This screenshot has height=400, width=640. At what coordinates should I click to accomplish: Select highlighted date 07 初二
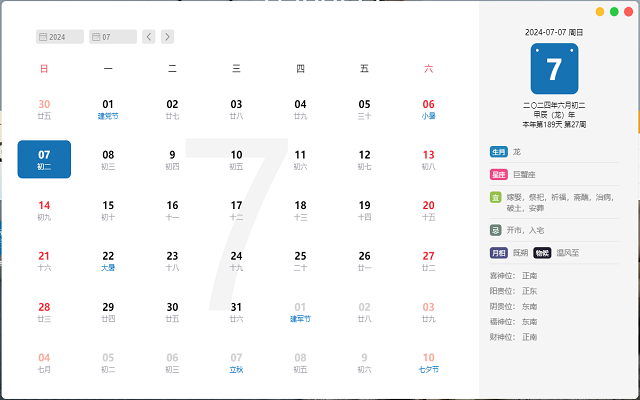[44, 159]
